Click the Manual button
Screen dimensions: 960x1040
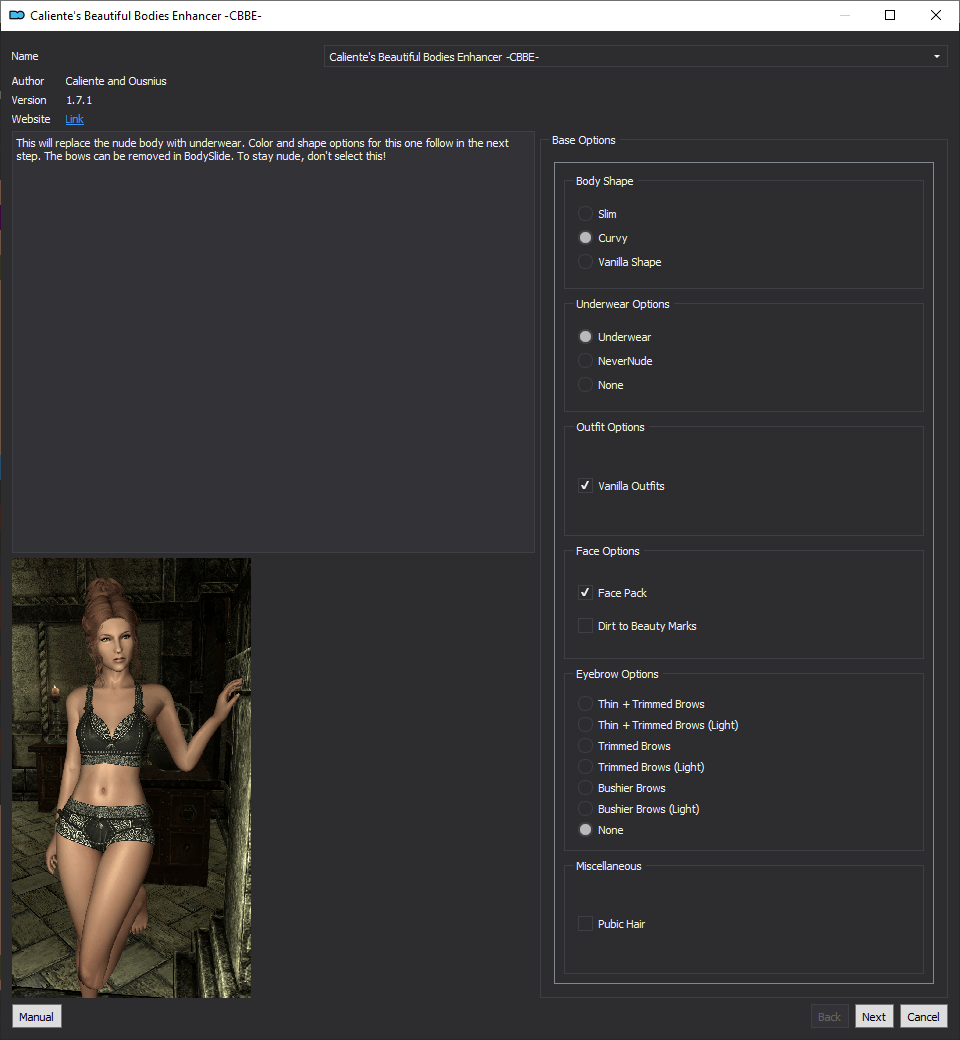click(36, 1017)
